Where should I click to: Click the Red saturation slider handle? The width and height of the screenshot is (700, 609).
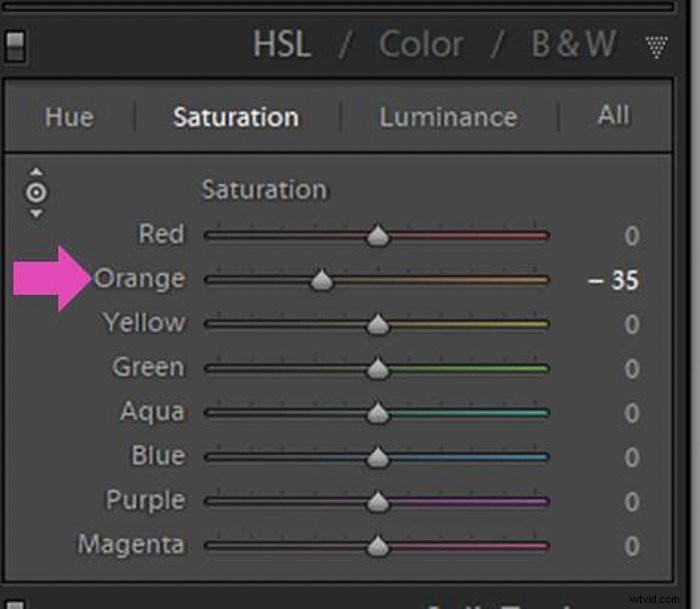click(378, 235)
